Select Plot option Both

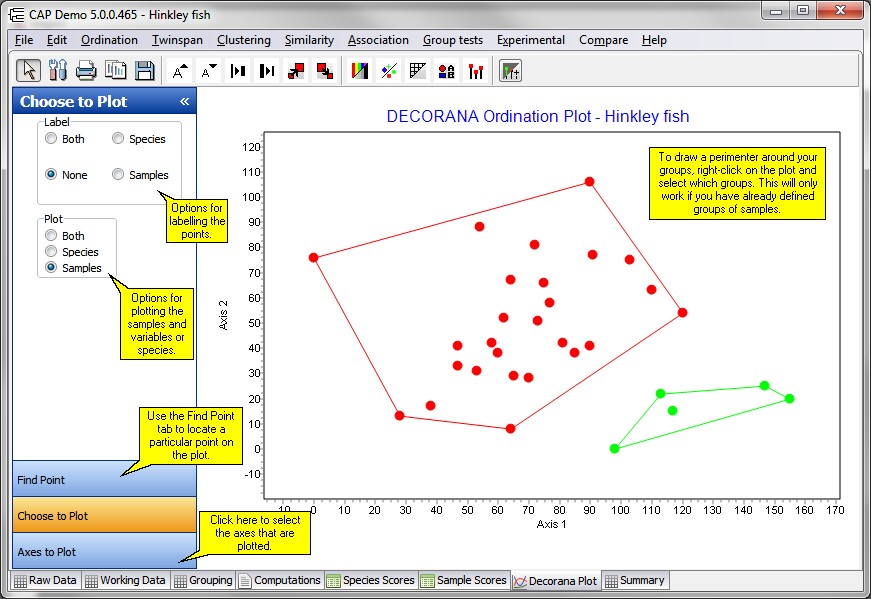click(65, 236)
